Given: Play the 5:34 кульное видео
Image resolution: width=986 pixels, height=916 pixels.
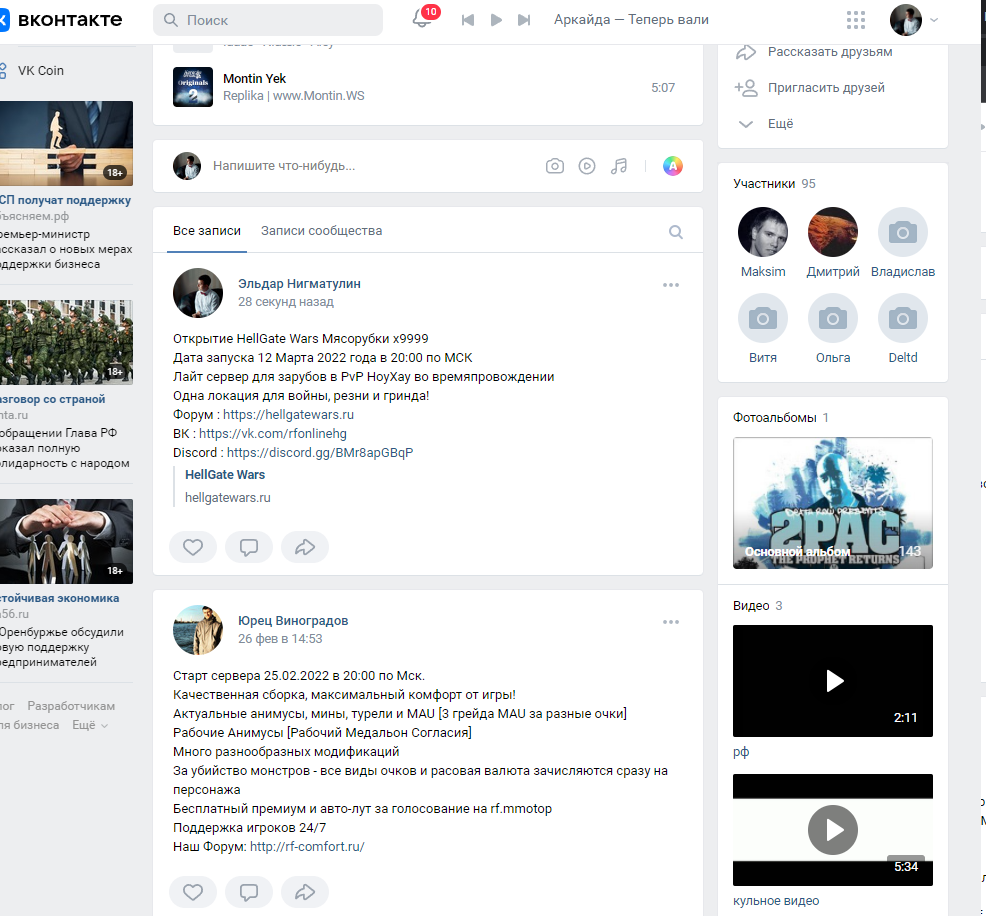Looking at the screenshot, I should point(833,830).
